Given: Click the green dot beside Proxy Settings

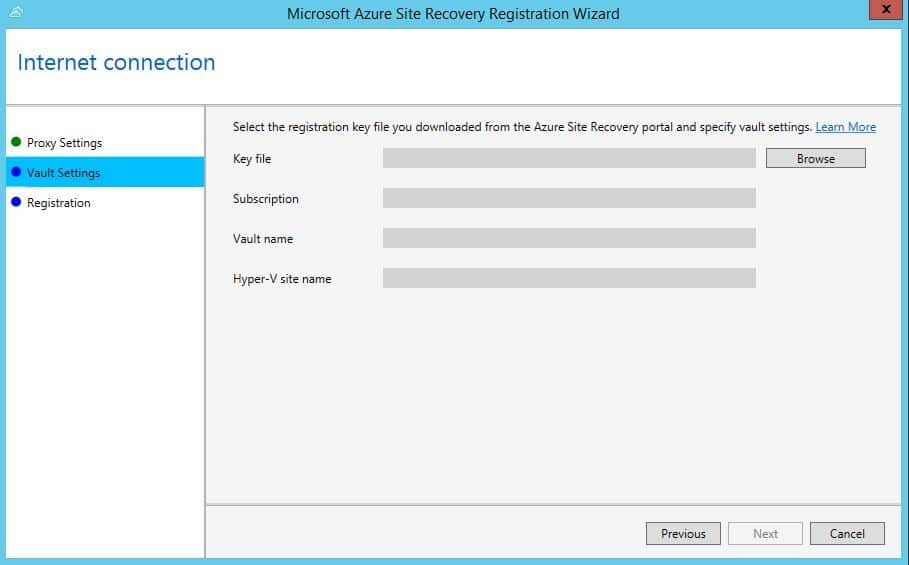Looking at the screenshot, I should (x=16, y=142).
